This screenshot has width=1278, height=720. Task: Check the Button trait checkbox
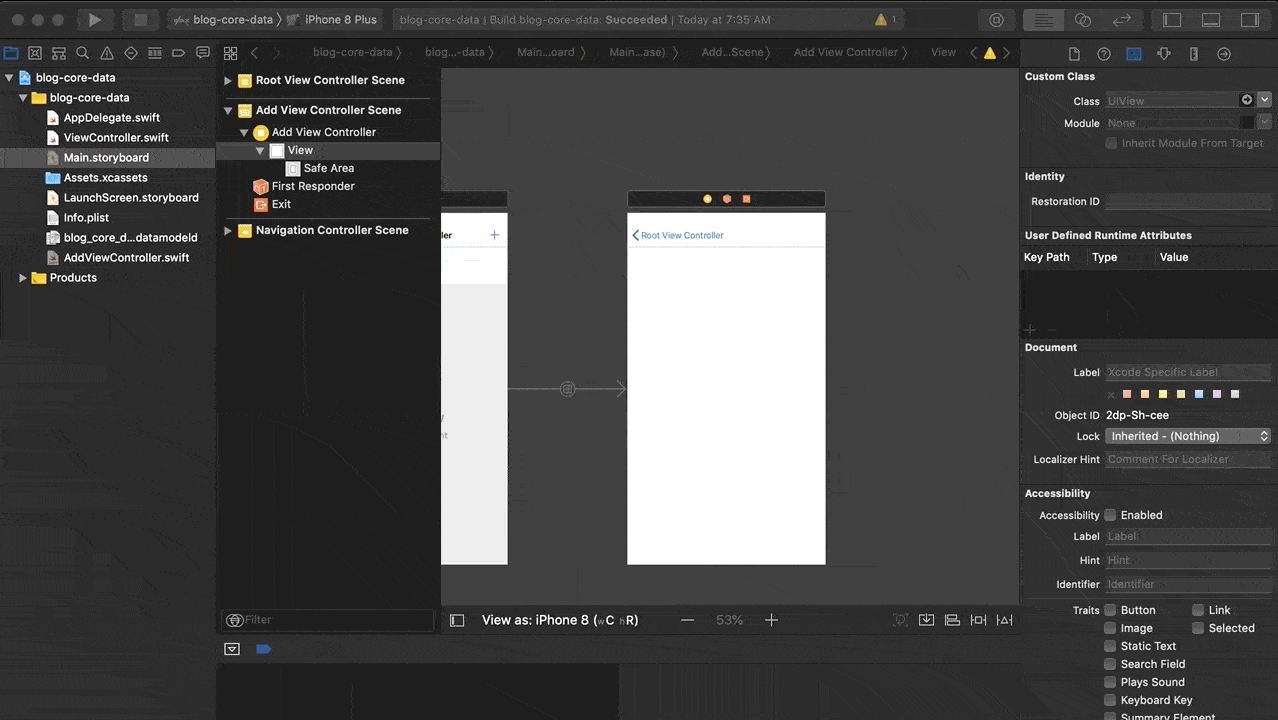(x=1110, y=610)
